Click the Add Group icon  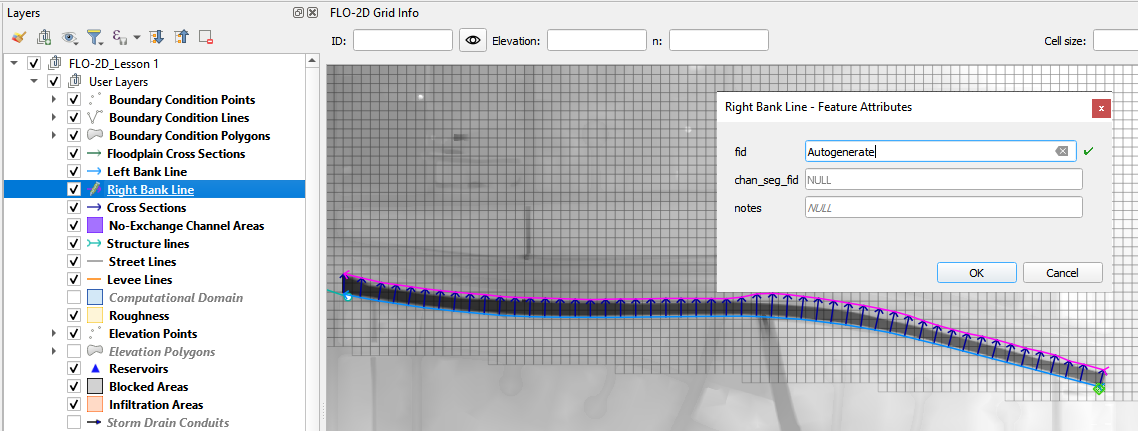click(44, 37)
